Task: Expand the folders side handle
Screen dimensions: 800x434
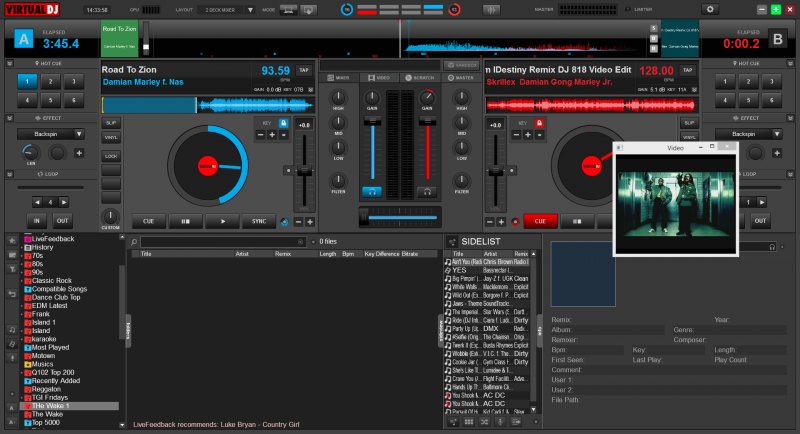Action: (x=128, y=330)
